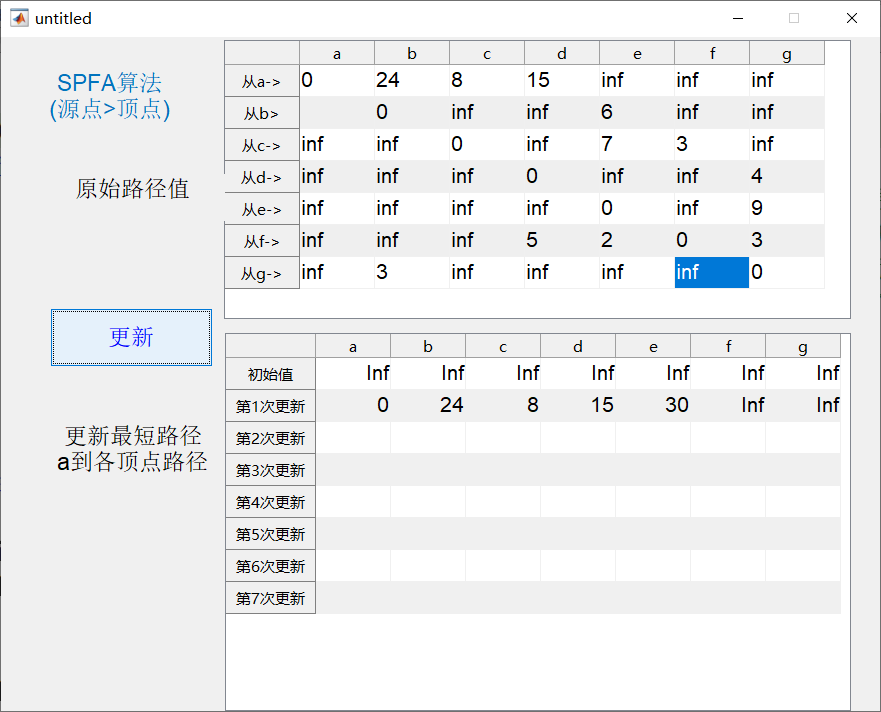Select the 从a-> row header in top table
This screenshot has width=881, height=712.
click(x=261, y=81)
